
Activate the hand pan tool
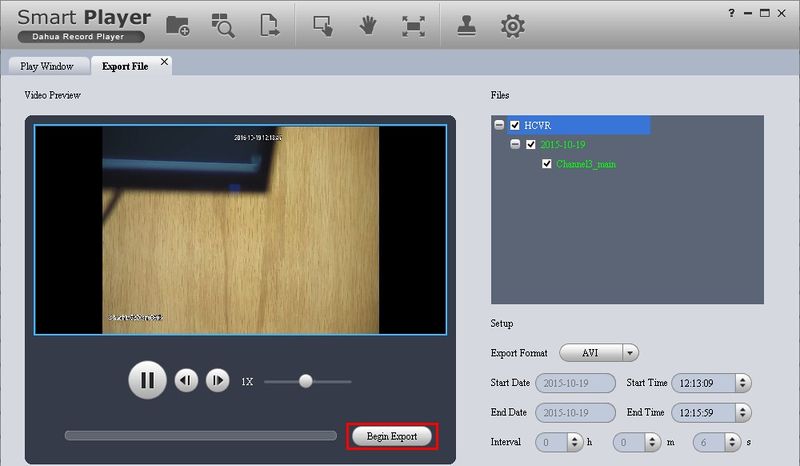pos(368,26)
